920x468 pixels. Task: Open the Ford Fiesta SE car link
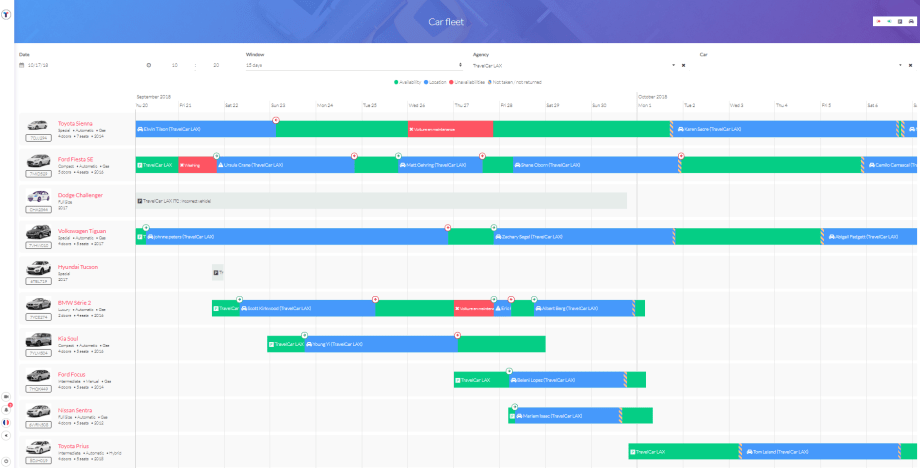point(76,159)
